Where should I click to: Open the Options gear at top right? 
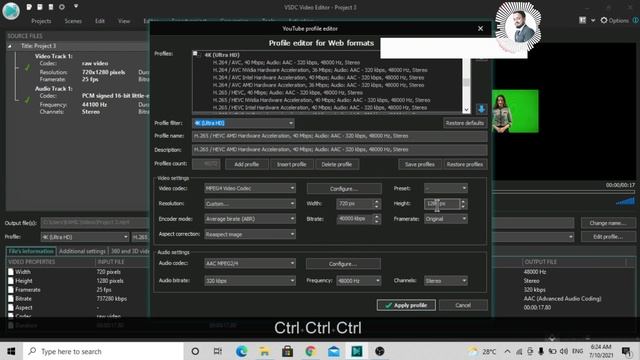tap(614, 20)
